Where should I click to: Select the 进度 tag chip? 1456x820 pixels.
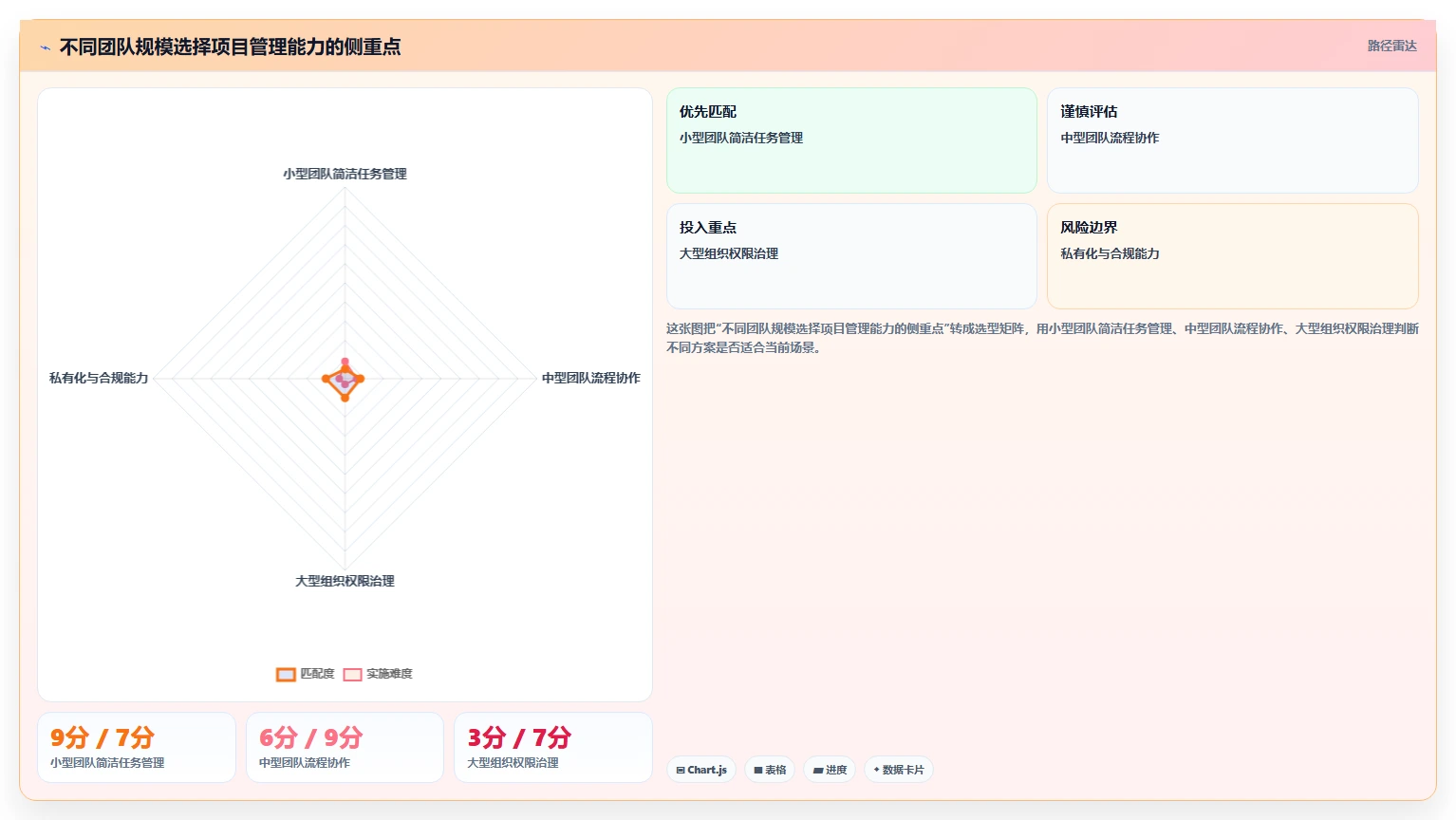[x=830, y=770]
